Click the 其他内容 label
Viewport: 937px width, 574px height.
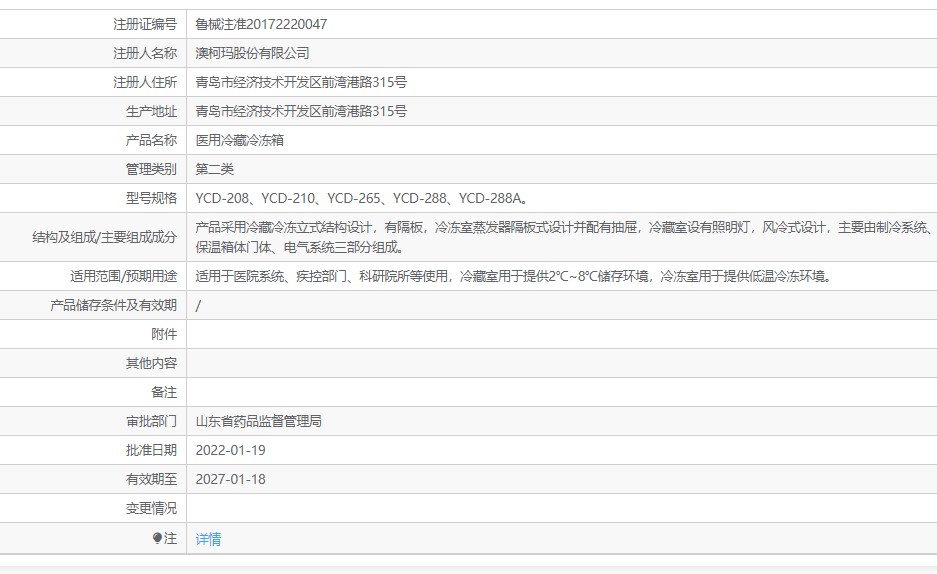(151, 363)
